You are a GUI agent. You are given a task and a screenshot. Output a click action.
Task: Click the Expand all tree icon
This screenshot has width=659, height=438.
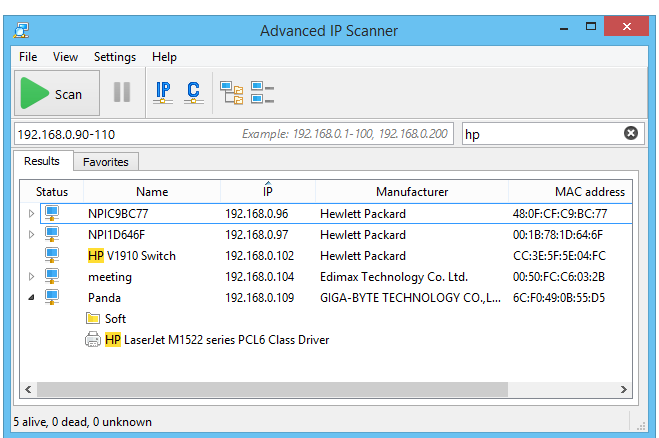coord(232,92)
